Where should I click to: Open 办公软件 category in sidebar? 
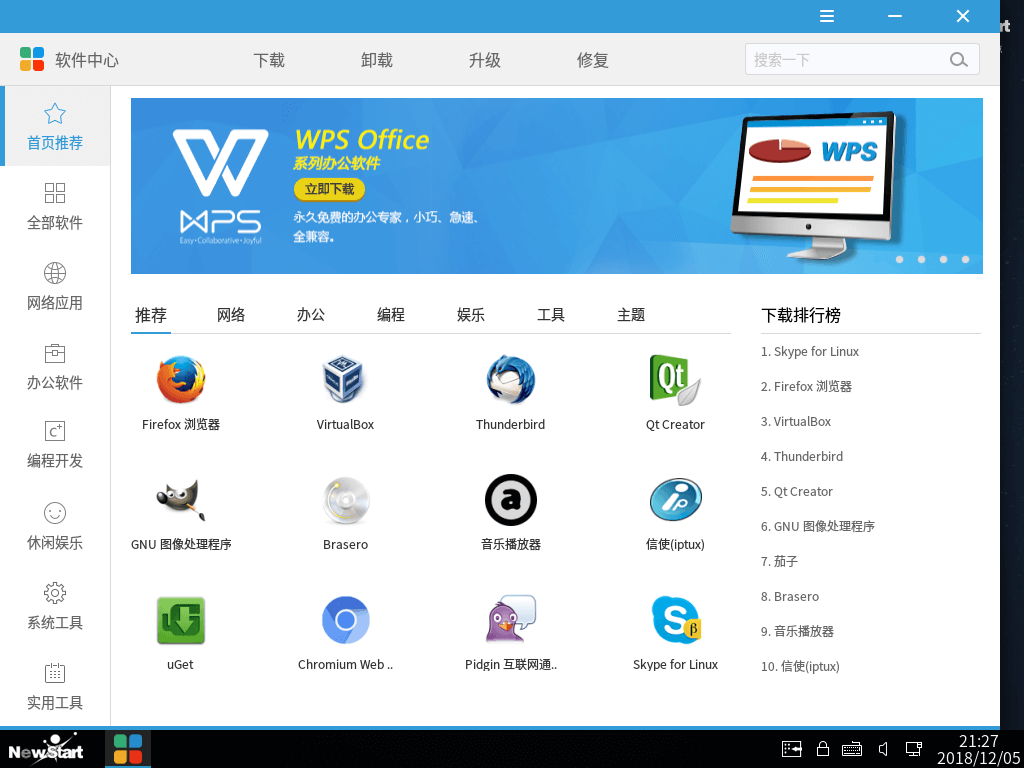click(55, 366)
